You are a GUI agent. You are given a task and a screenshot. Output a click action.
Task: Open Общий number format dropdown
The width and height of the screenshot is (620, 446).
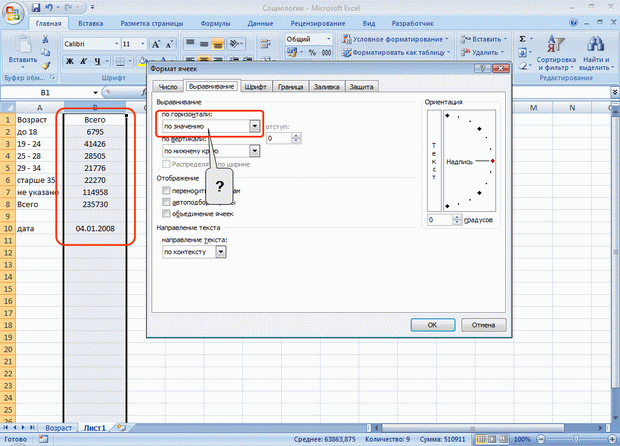click(x=328, y=39)
